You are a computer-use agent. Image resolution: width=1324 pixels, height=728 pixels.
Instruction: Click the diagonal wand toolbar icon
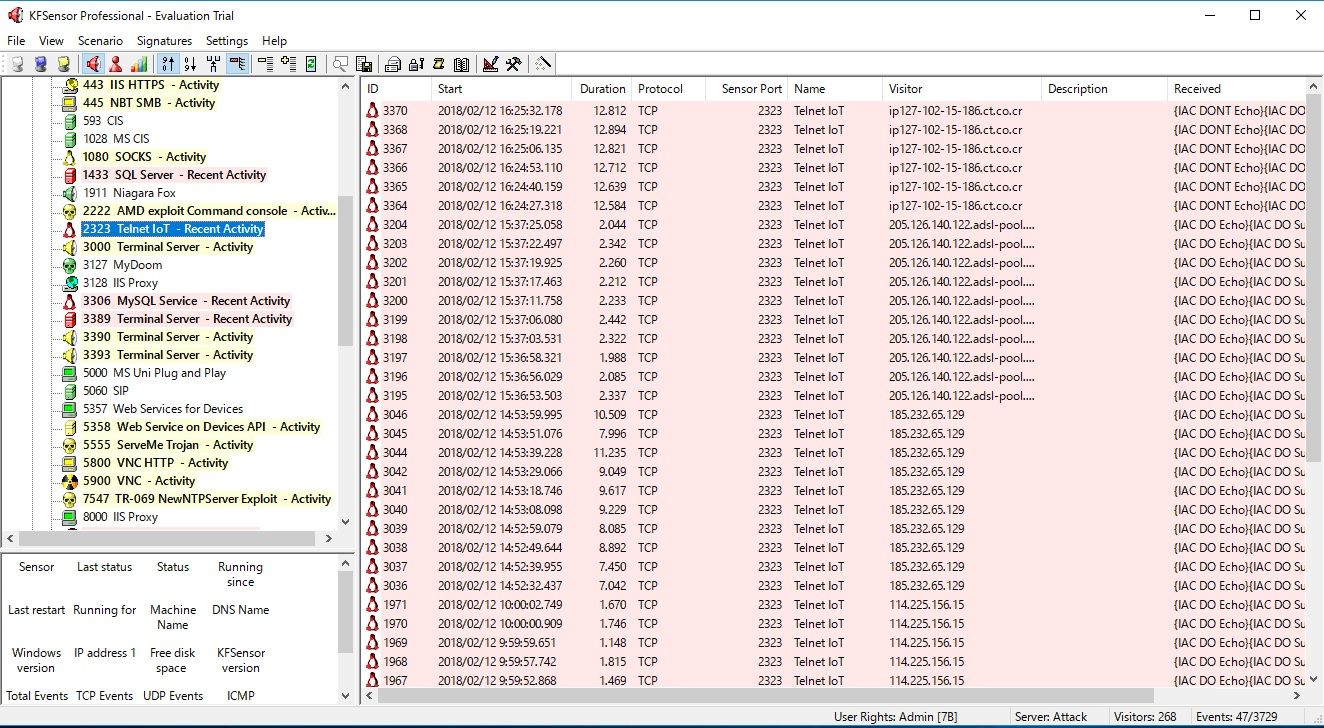[x=543, y=64]
